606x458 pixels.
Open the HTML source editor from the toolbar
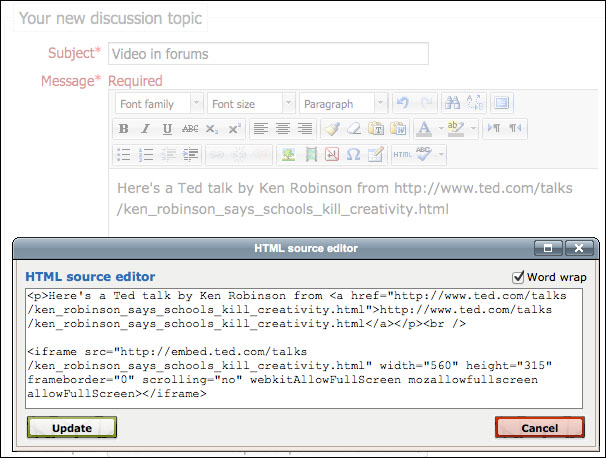[x=402, y=155]
